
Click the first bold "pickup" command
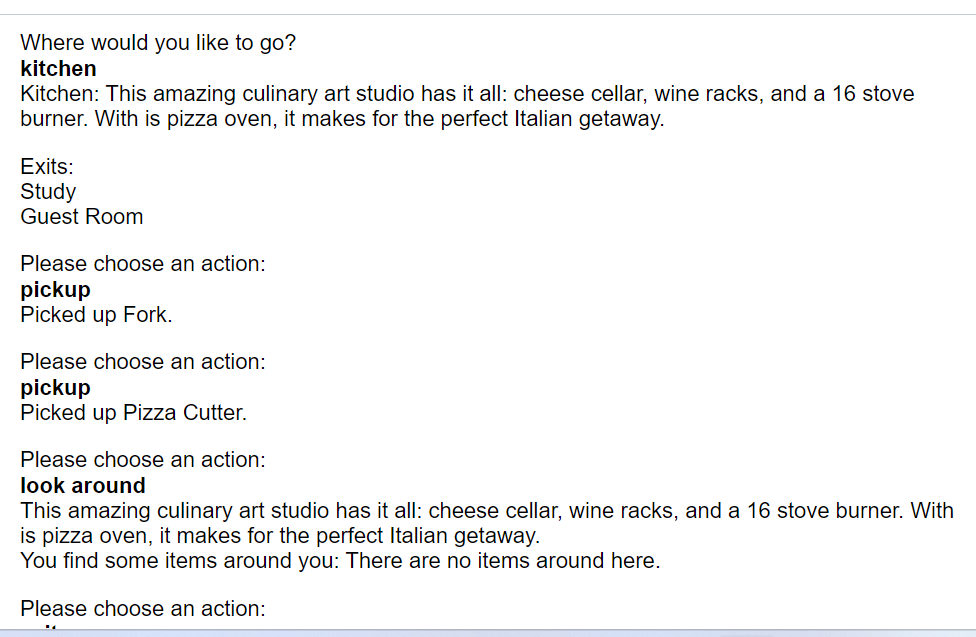(x=55, y=290)
